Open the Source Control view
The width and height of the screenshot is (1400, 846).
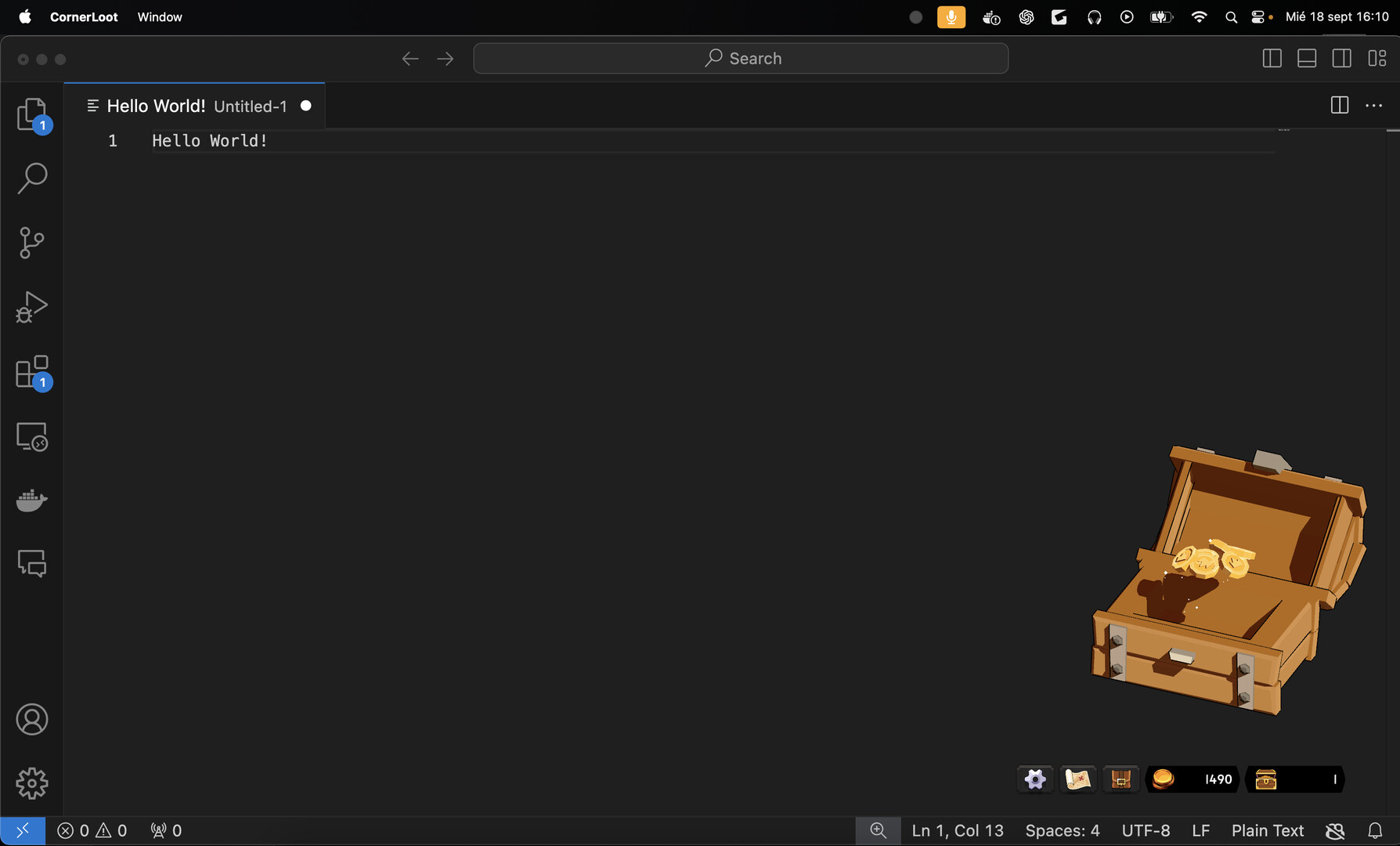coord(32,242)
